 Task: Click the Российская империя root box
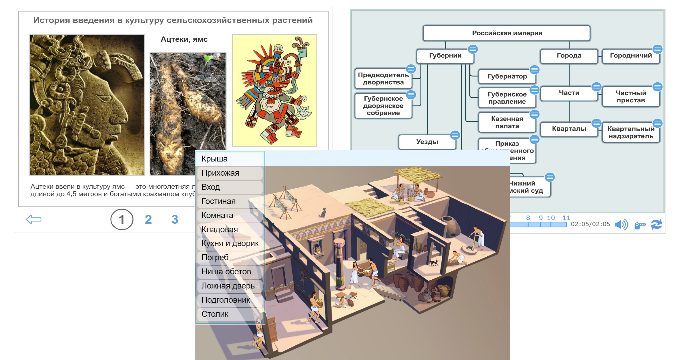click(507, 33)
